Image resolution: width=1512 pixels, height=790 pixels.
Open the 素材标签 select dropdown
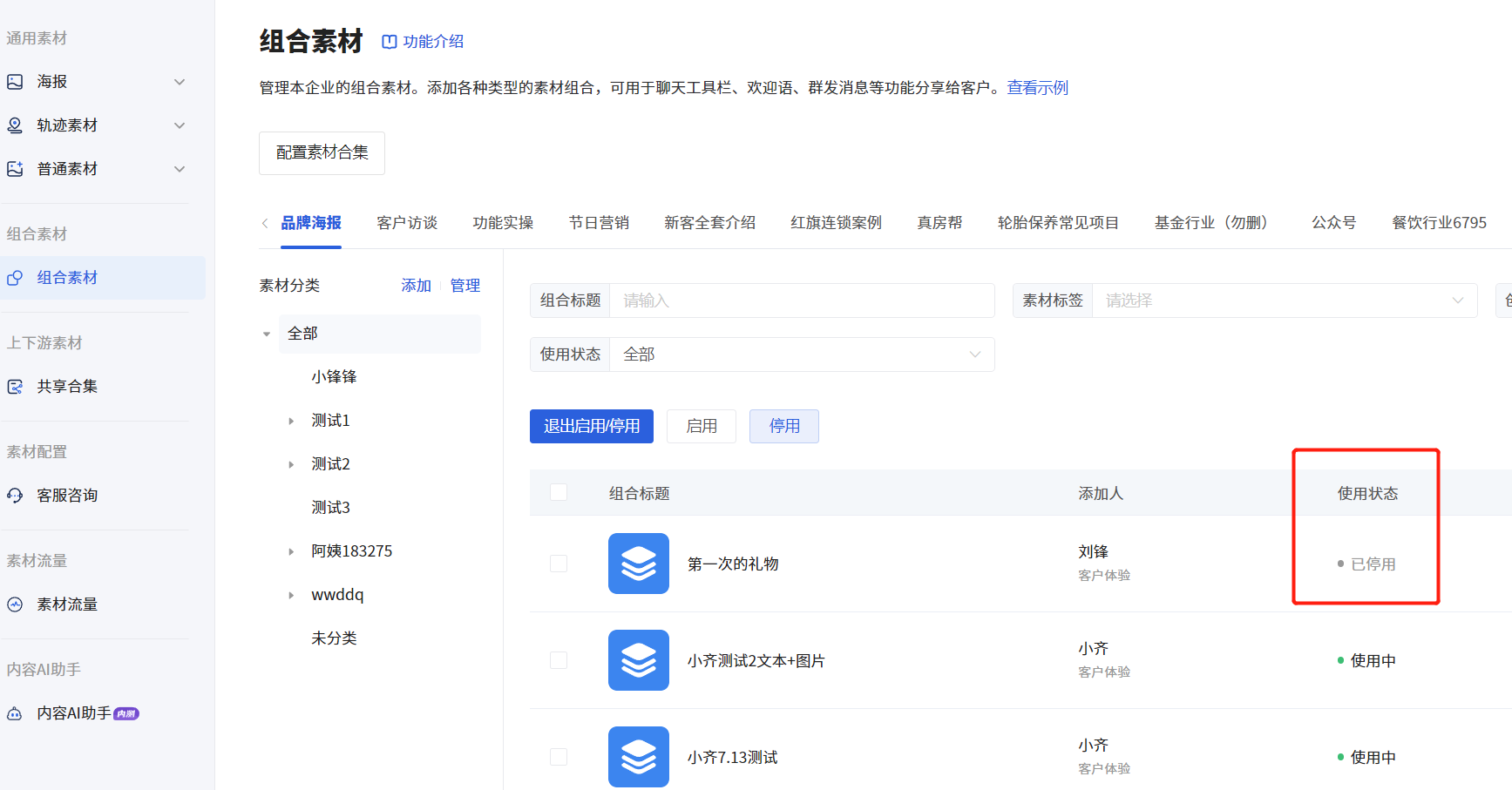tap(1285, 300)
